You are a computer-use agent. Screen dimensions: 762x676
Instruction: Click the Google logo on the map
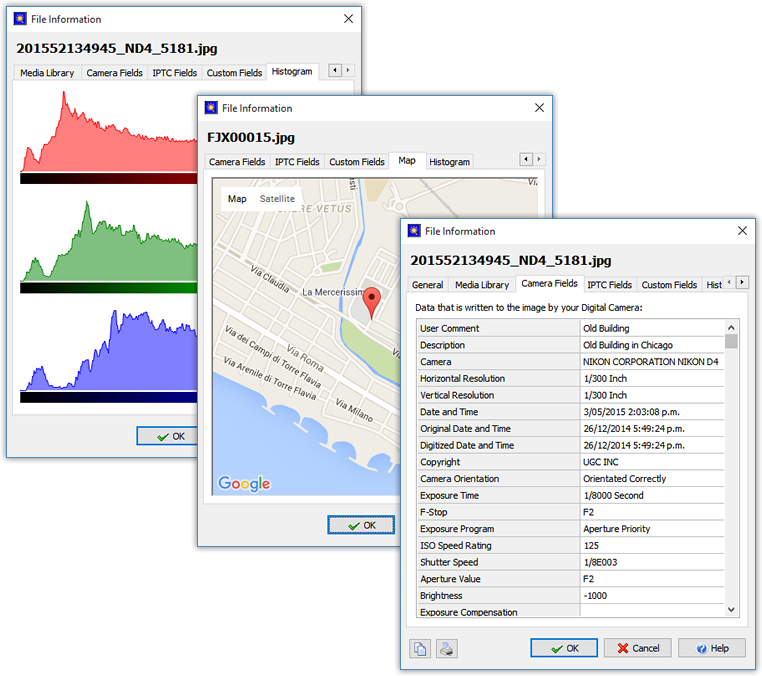tap(244, 484)
